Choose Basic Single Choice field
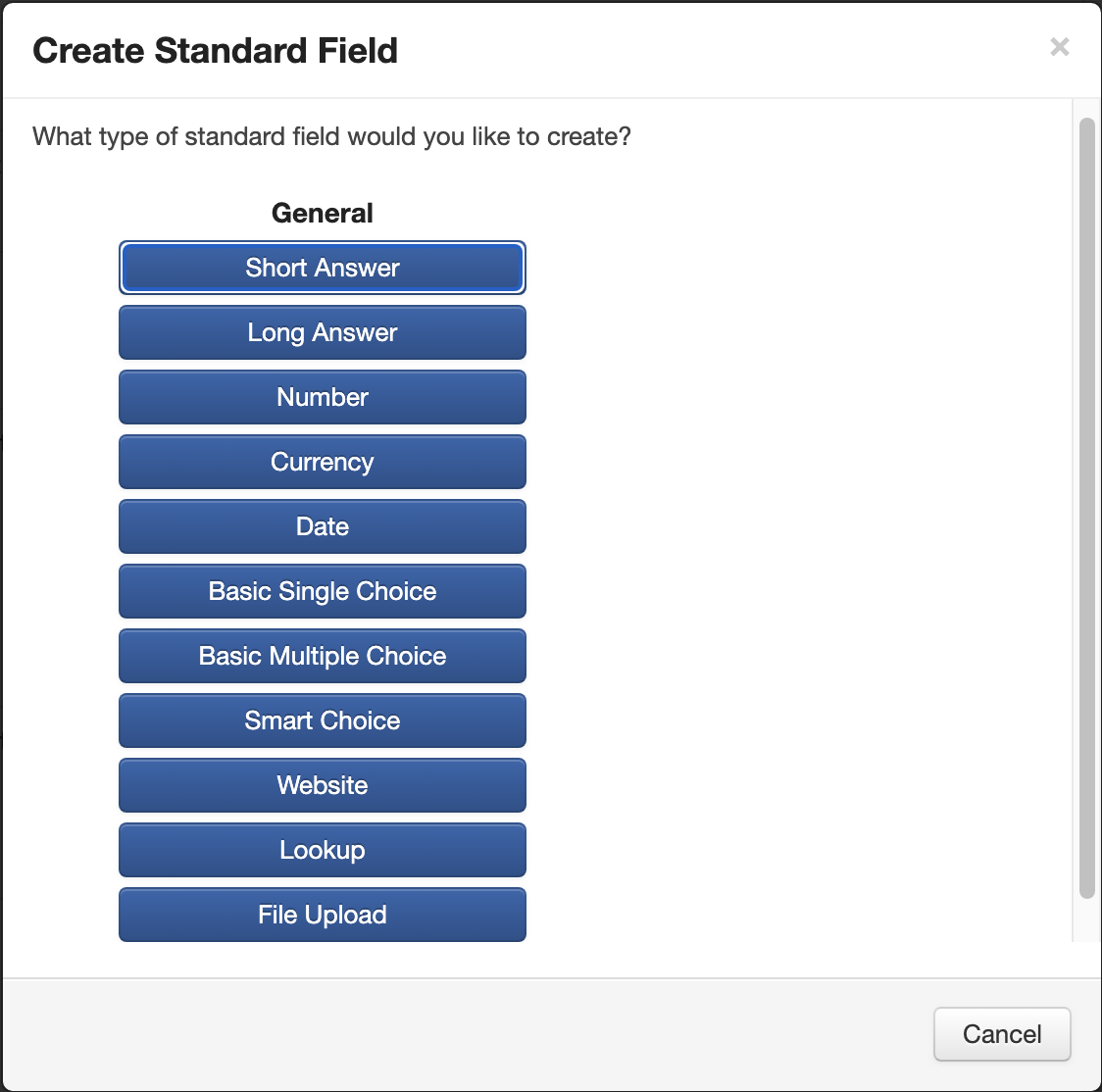 tap(323, 591)
